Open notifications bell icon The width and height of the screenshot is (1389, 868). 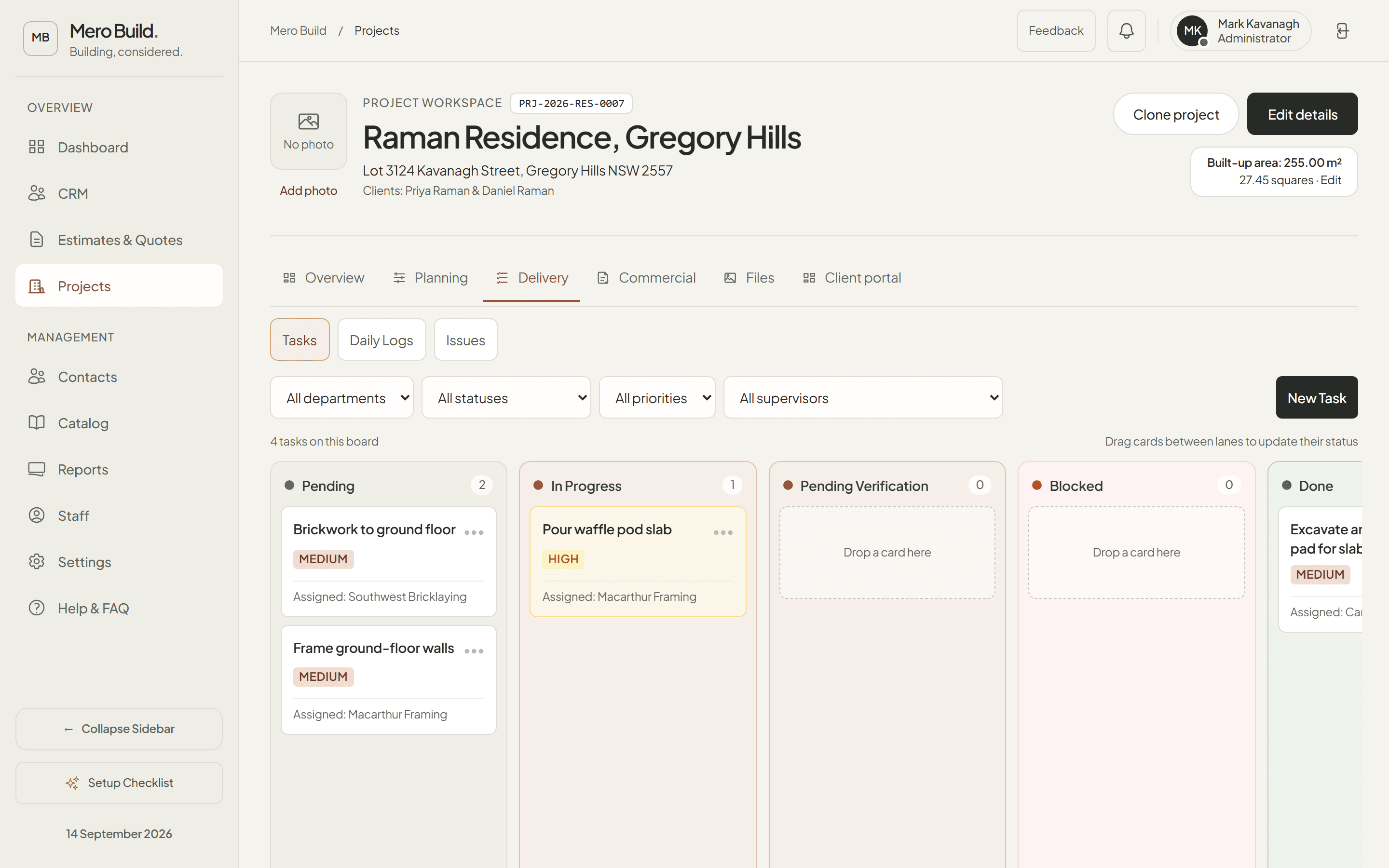click(1126, 31)
